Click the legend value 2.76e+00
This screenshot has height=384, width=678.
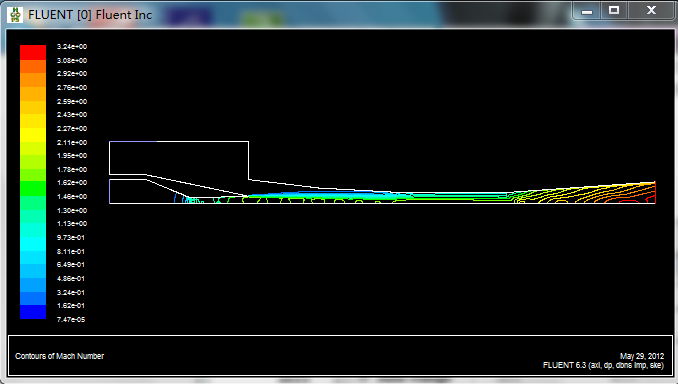(x=72, y=87)
